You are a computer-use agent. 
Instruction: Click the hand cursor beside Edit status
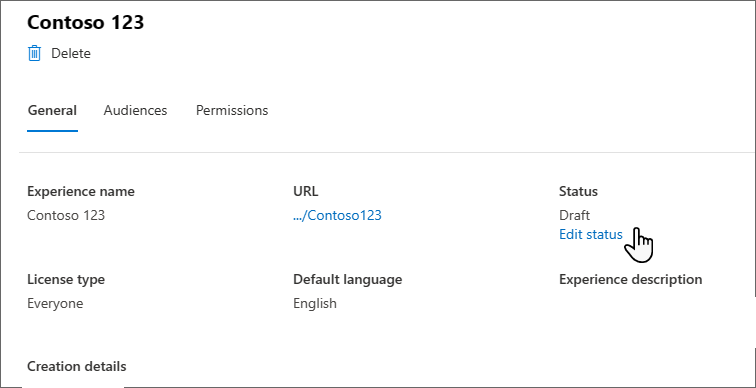[x=639, y=245]
